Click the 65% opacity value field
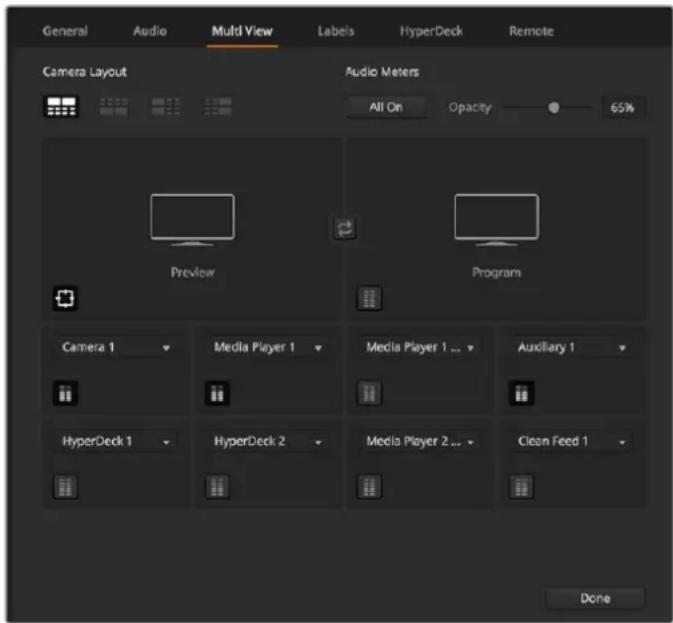Image resolution: width=673 pixels, height=623 pixels. coord(622,107)
